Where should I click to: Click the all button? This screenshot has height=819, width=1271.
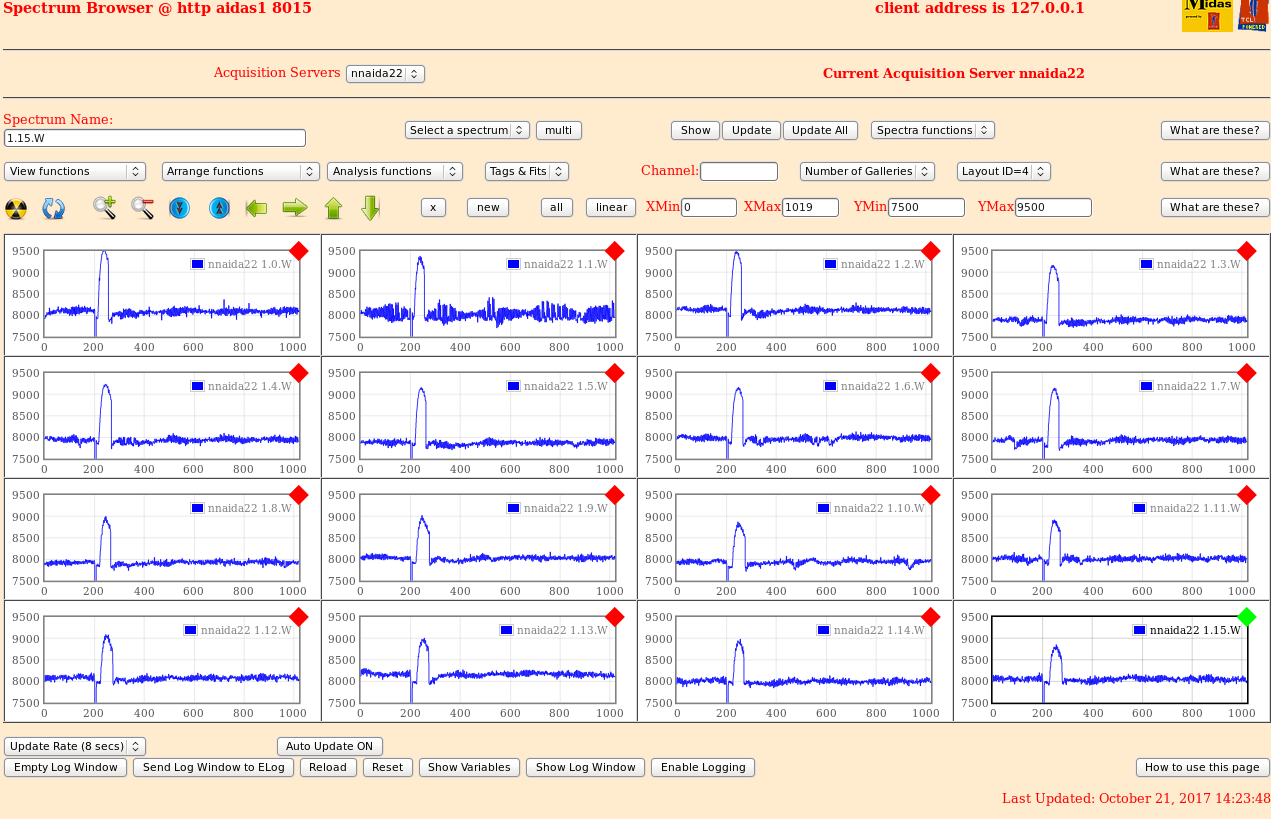pos(557,207)
